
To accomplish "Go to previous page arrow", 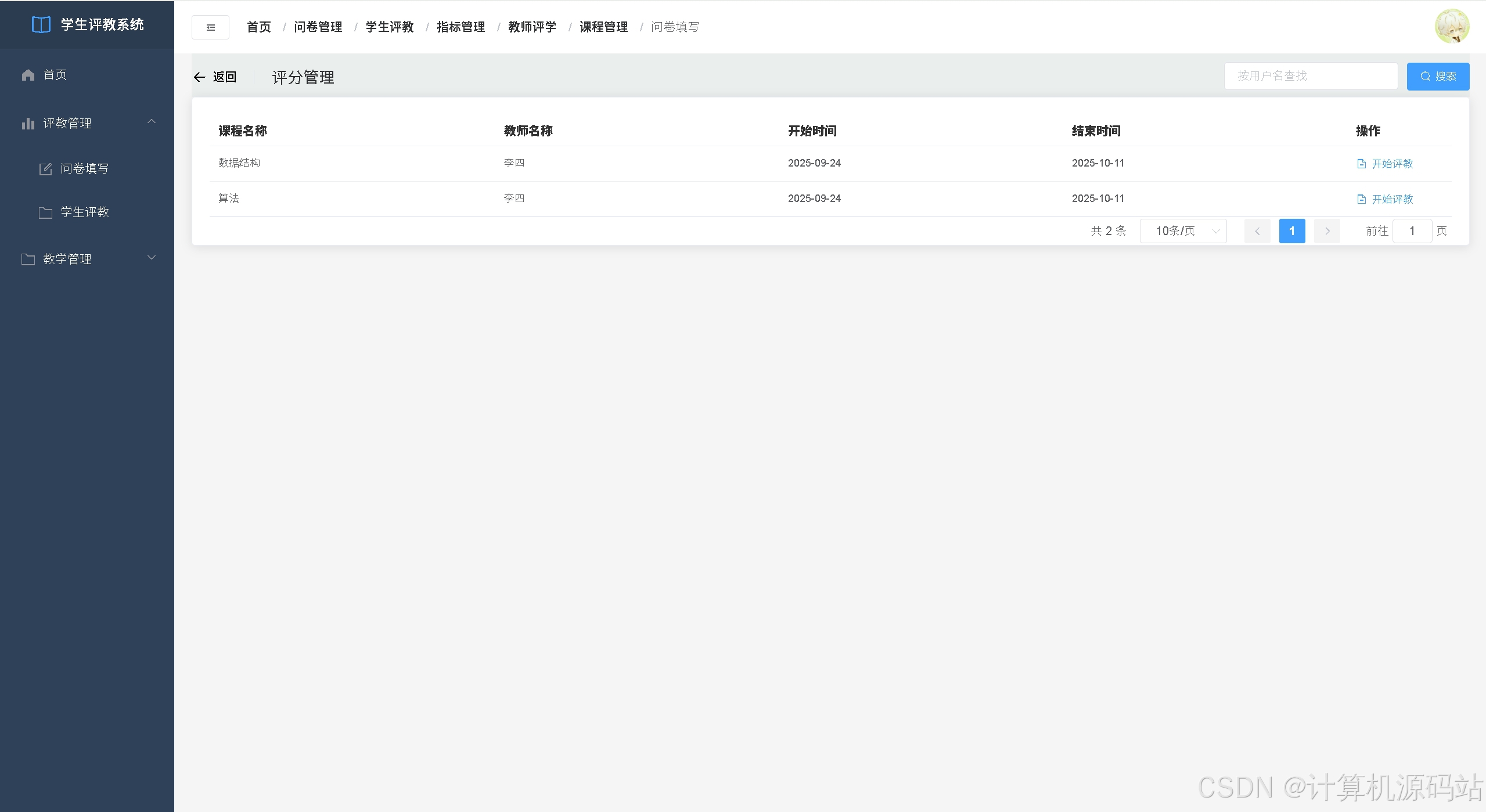I will point(1257,231).
